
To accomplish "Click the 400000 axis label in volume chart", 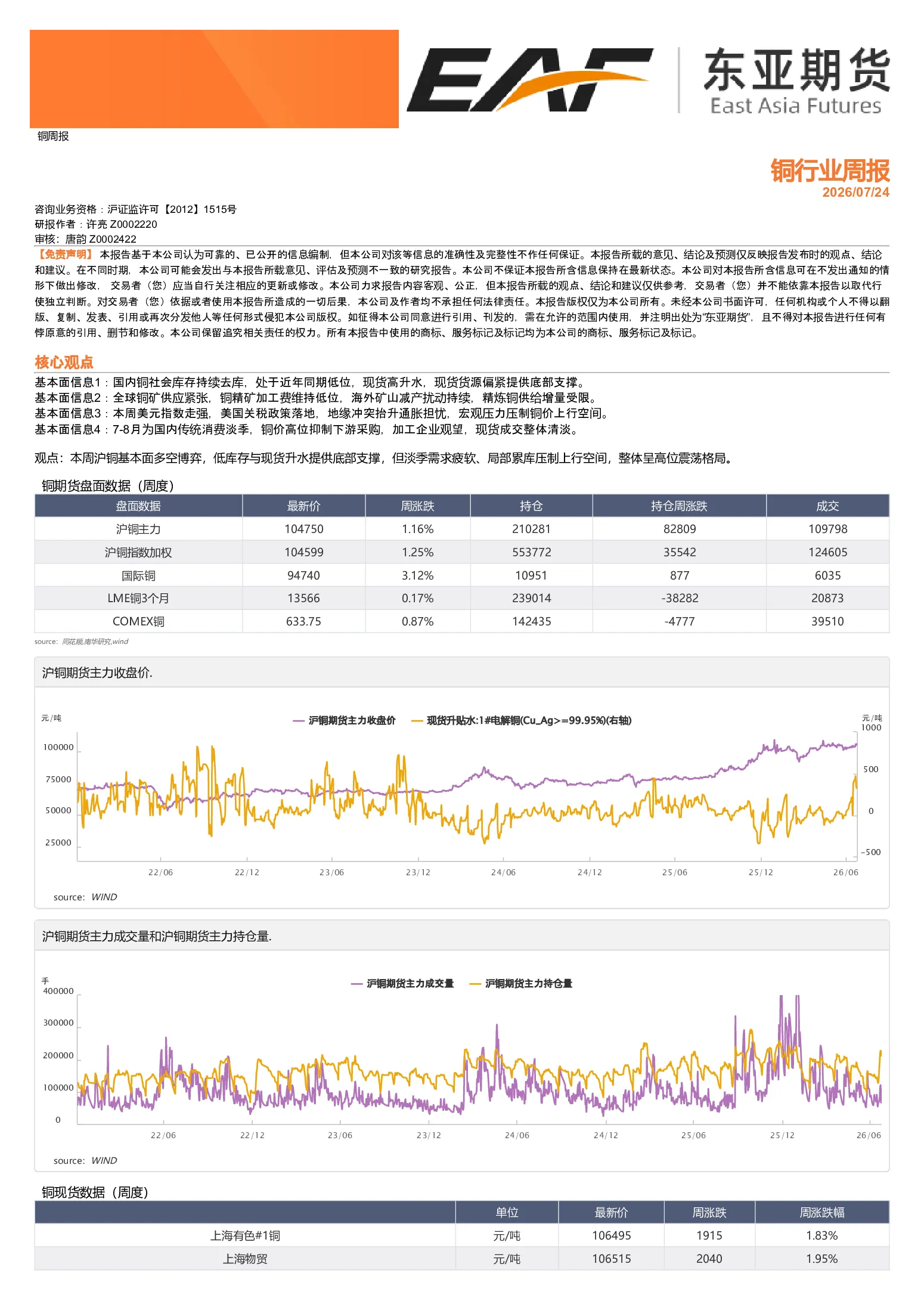I will click(x=58, y=991).
